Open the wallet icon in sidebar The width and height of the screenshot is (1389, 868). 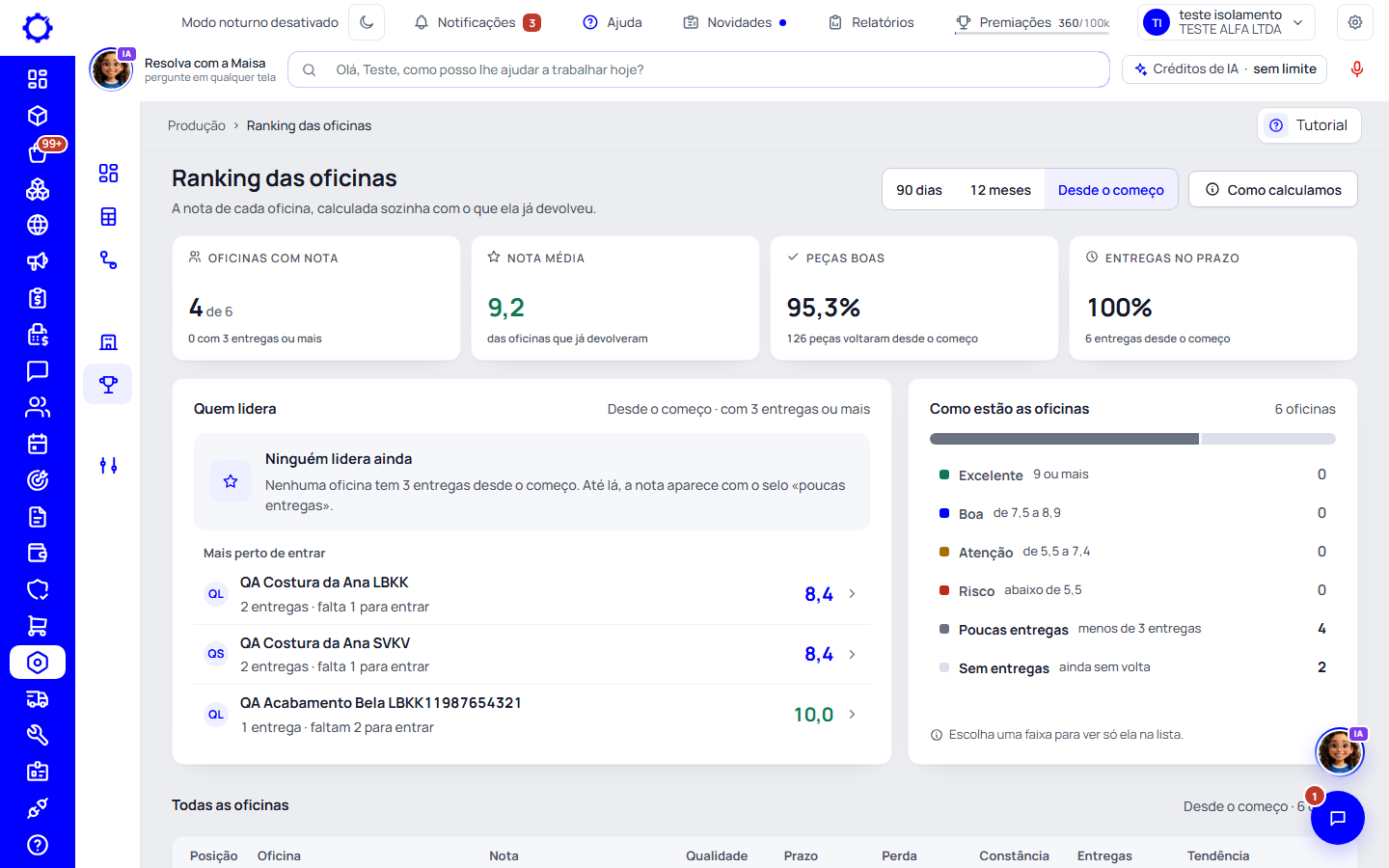[x=38, y=554]
